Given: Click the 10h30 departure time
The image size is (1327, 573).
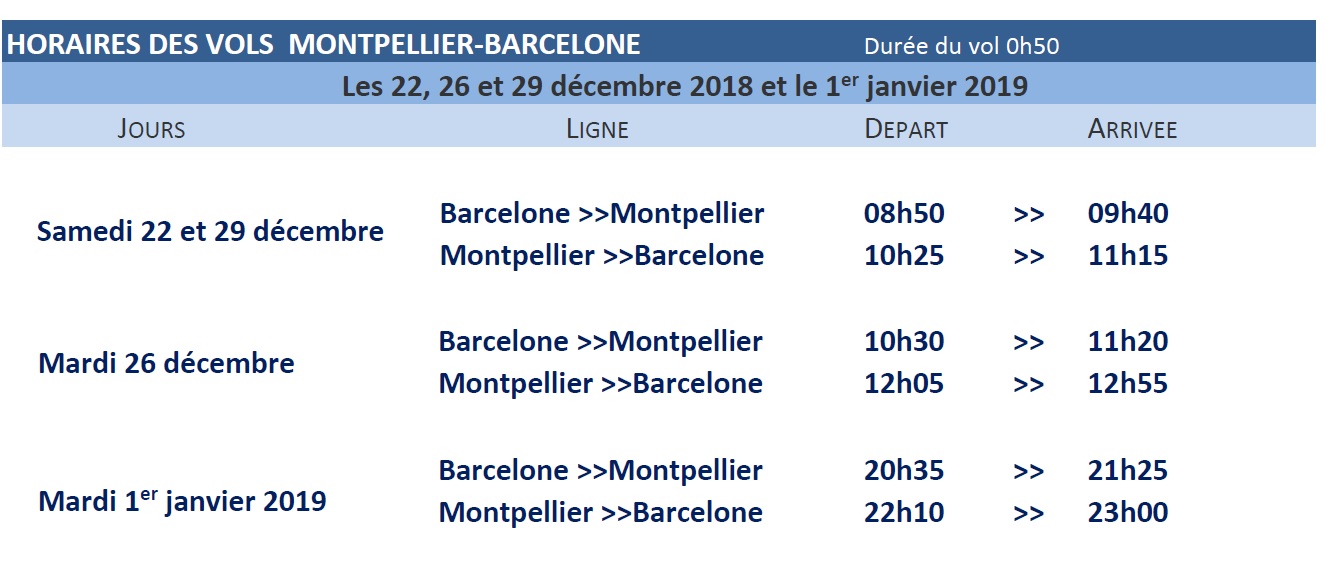Looking at the screenshot, I should coord(904,342).
